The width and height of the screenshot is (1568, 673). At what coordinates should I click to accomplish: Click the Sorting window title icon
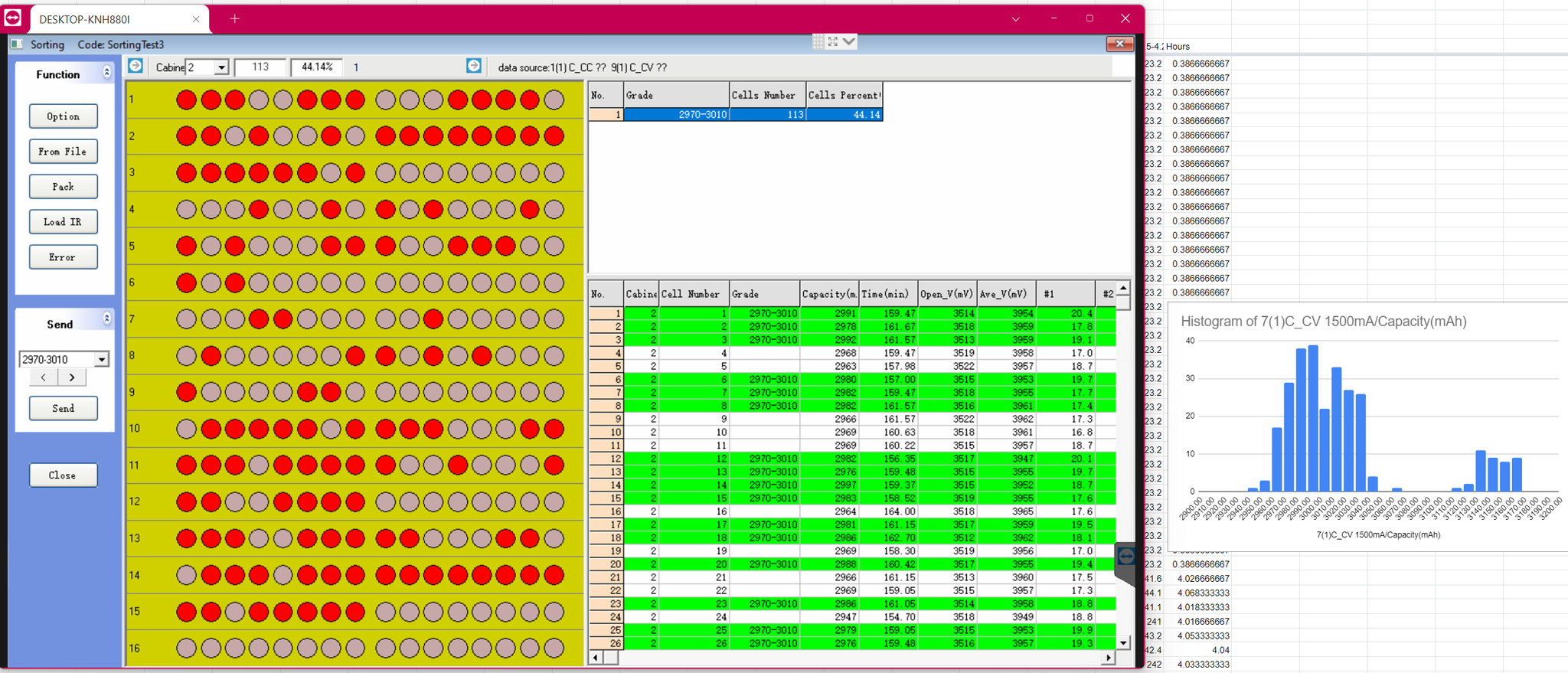(x=17, y=44)
